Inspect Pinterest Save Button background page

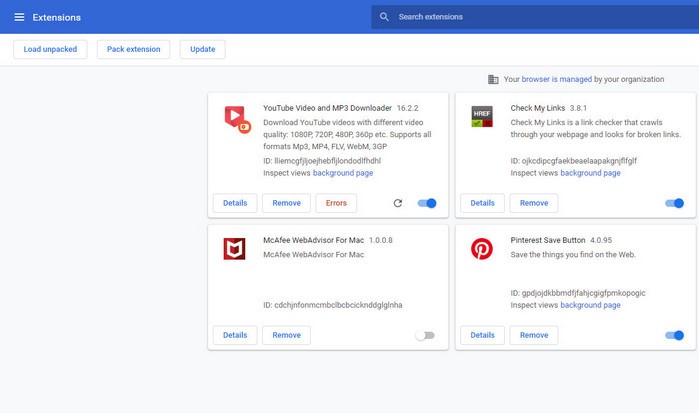[x=590, y=305]
